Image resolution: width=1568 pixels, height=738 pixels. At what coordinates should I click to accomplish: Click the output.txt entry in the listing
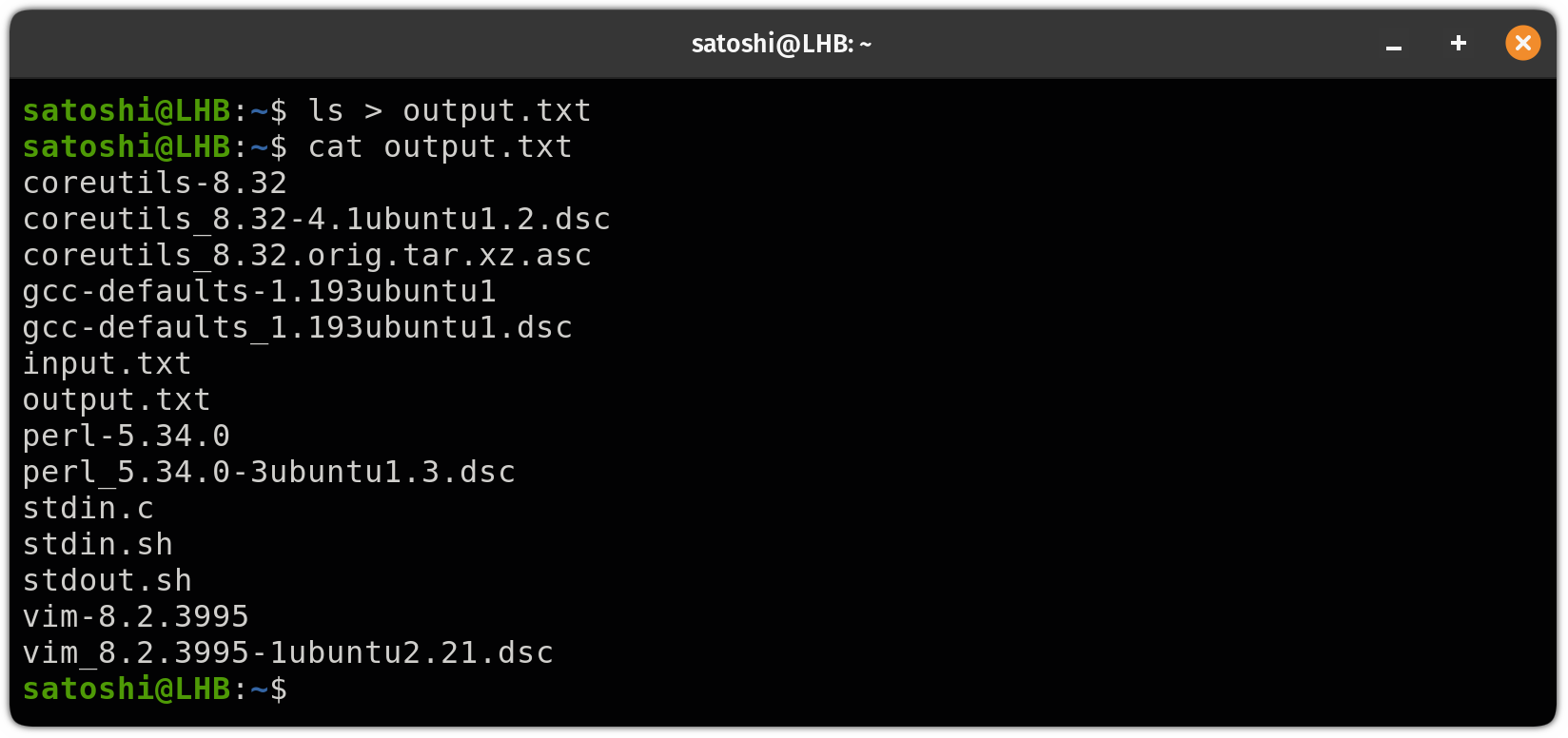coord(116,399)
